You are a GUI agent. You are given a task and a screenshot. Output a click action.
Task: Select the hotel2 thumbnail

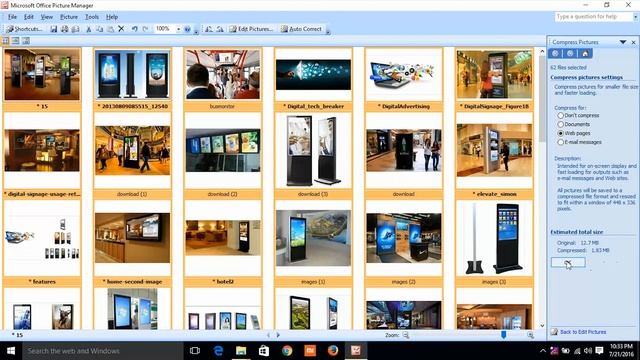point(222,243)
